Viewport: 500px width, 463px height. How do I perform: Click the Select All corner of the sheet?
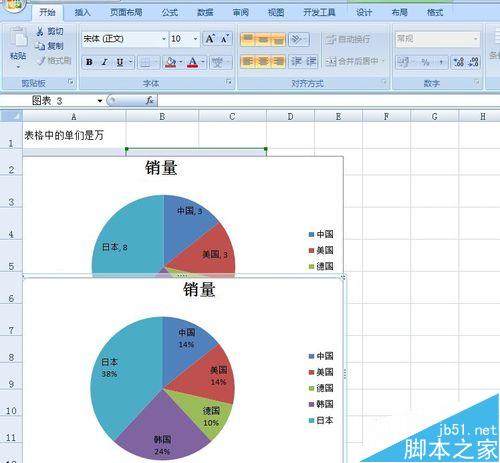[x=12, y=116]
